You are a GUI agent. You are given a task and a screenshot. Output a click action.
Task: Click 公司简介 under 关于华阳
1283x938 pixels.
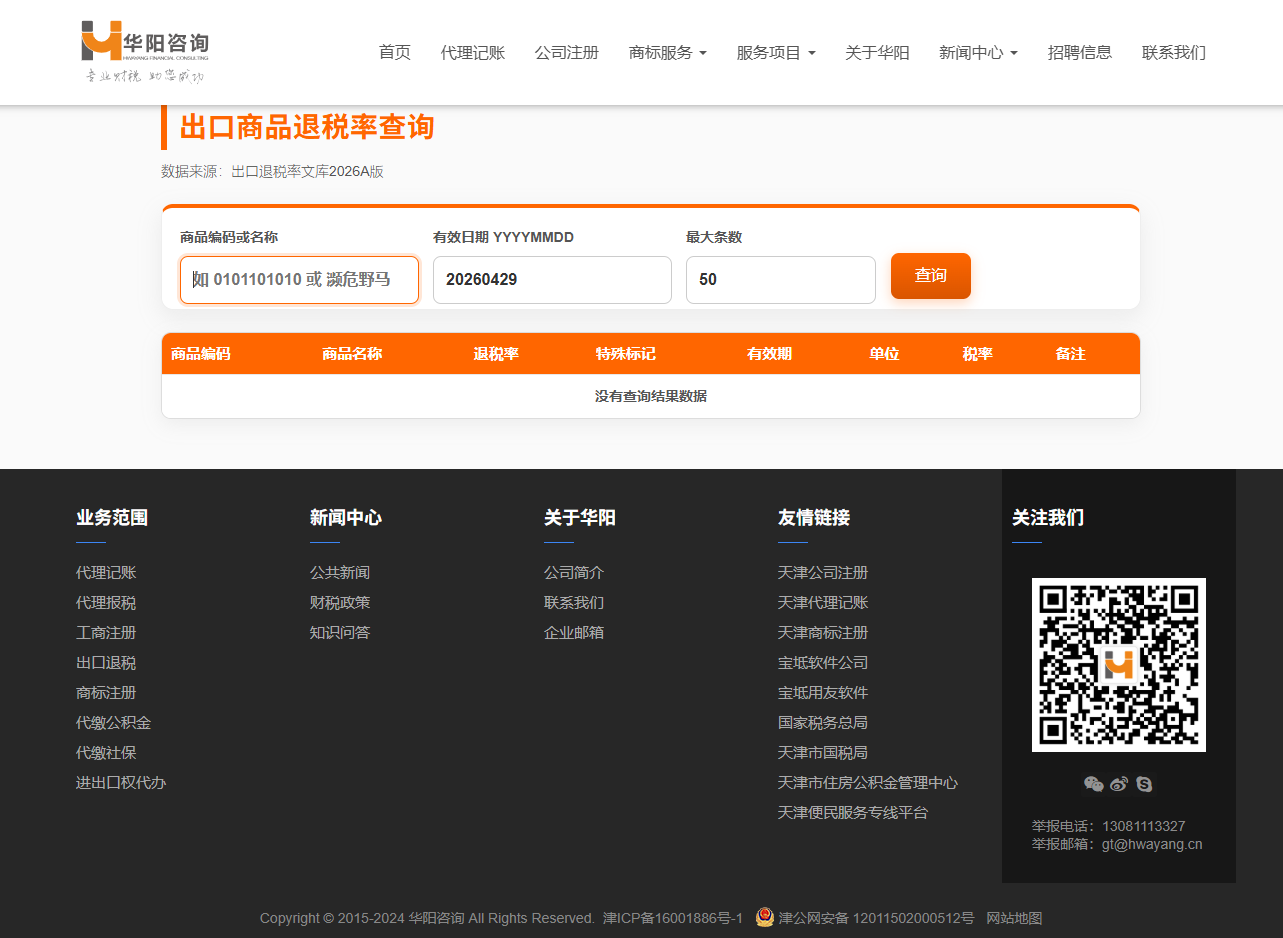(x=574, y=572)
